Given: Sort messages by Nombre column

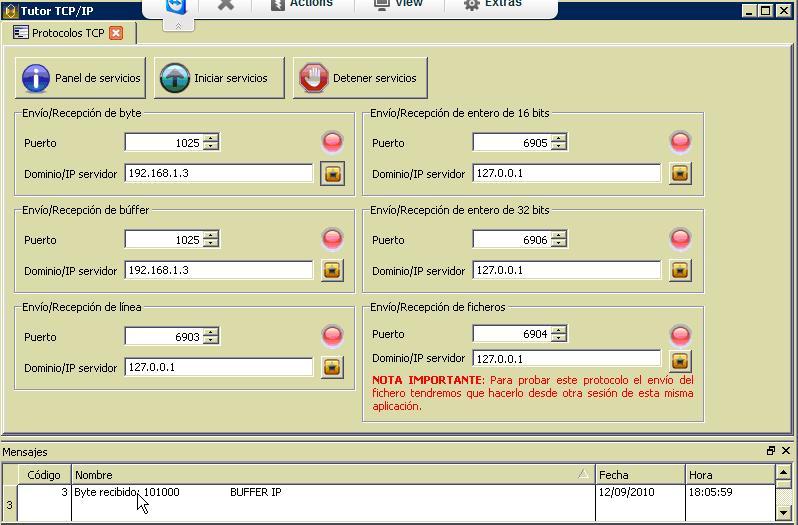Looking at the screenshot, I should 333,475.
